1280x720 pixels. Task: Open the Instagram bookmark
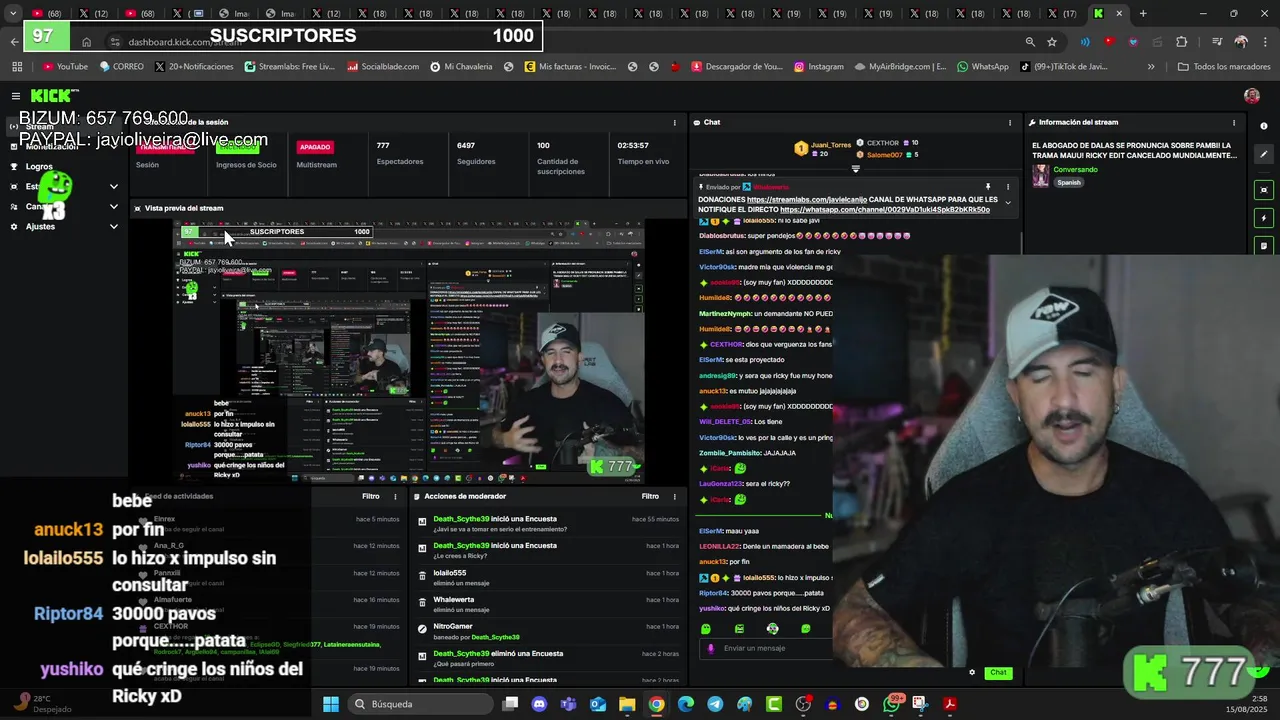pyautogui.click(x=819, y=67)
